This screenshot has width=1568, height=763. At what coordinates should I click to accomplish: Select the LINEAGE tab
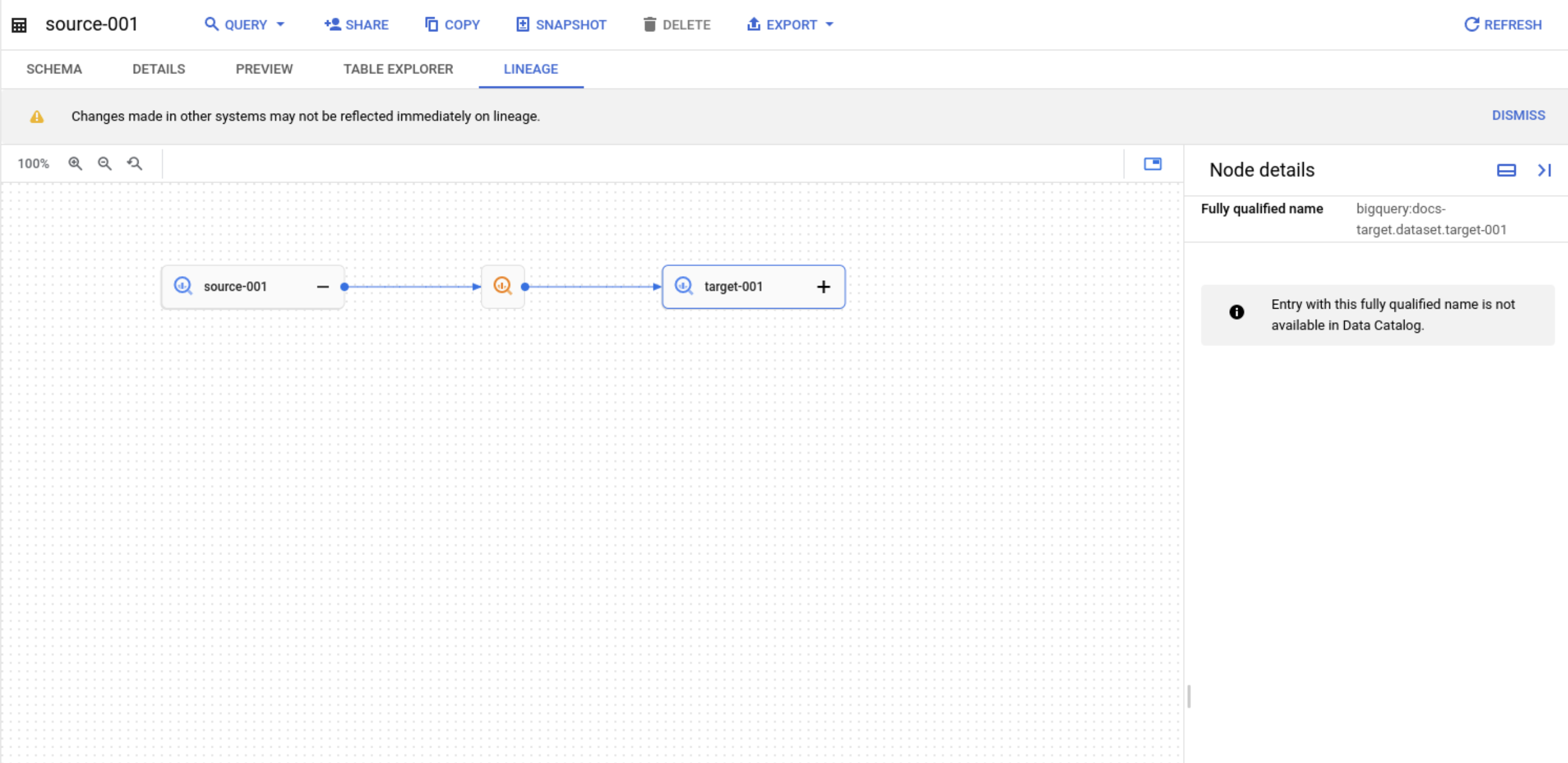point(531,69)
